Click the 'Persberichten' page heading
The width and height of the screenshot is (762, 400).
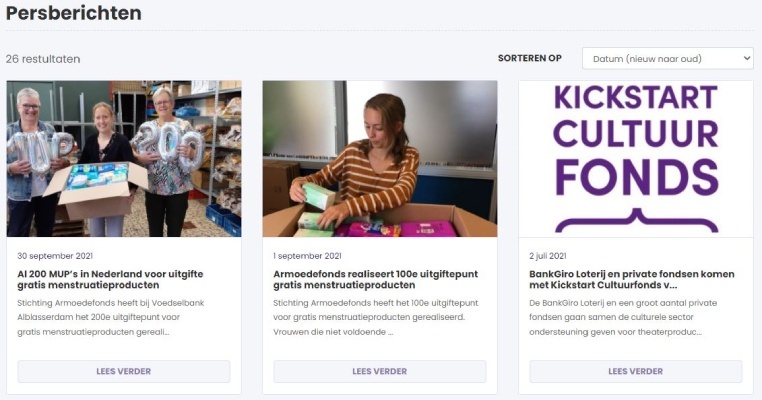pos(73,13)
